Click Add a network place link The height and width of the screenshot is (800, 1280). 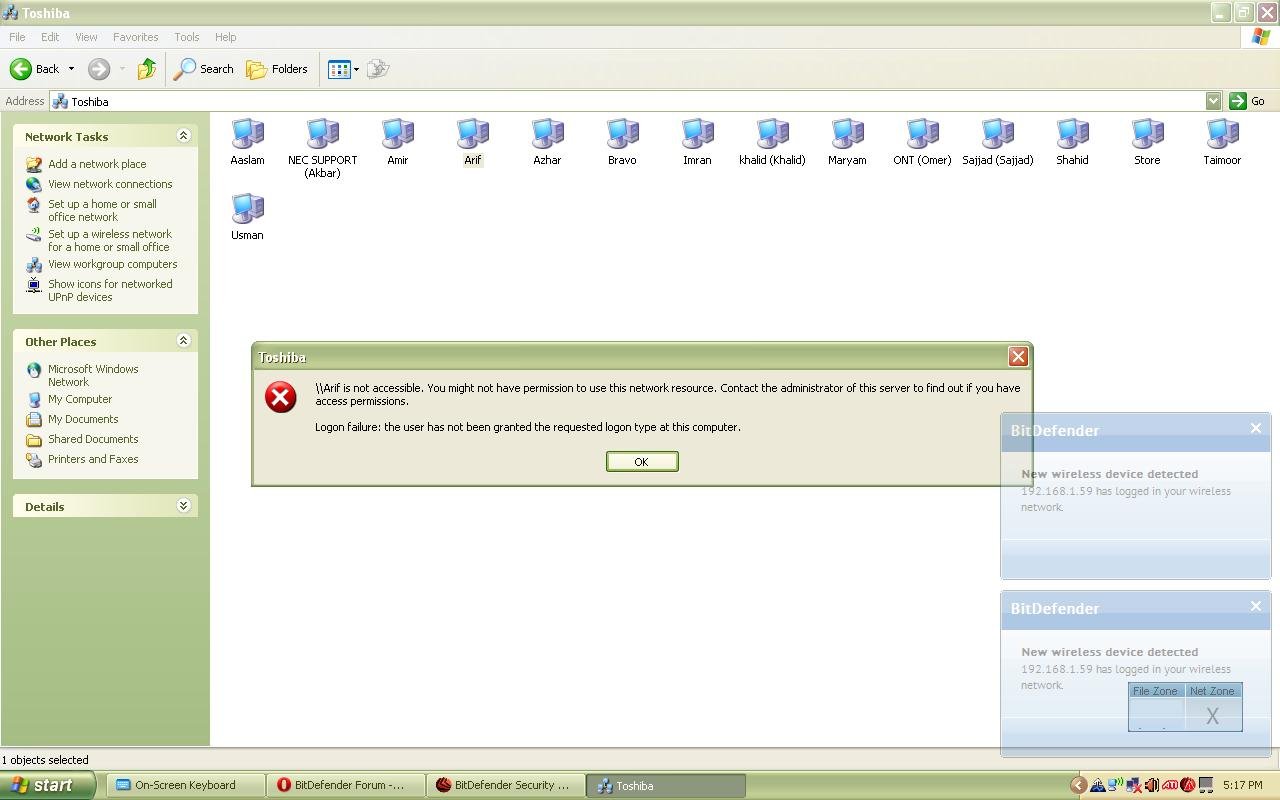point(97,164)
